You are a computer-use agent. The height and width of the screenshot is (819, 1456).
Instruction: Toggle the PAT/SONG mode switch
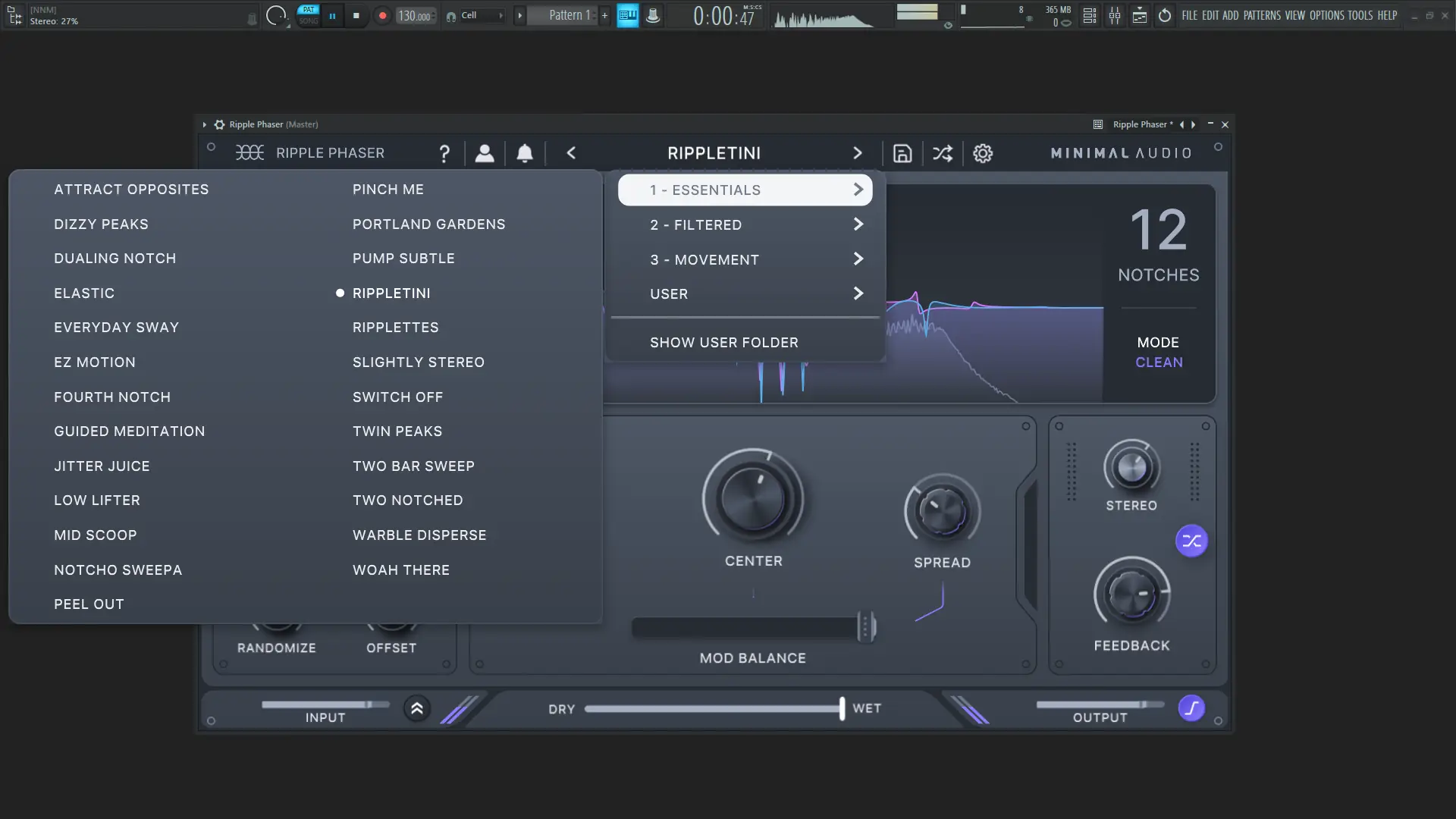[309, 15]
